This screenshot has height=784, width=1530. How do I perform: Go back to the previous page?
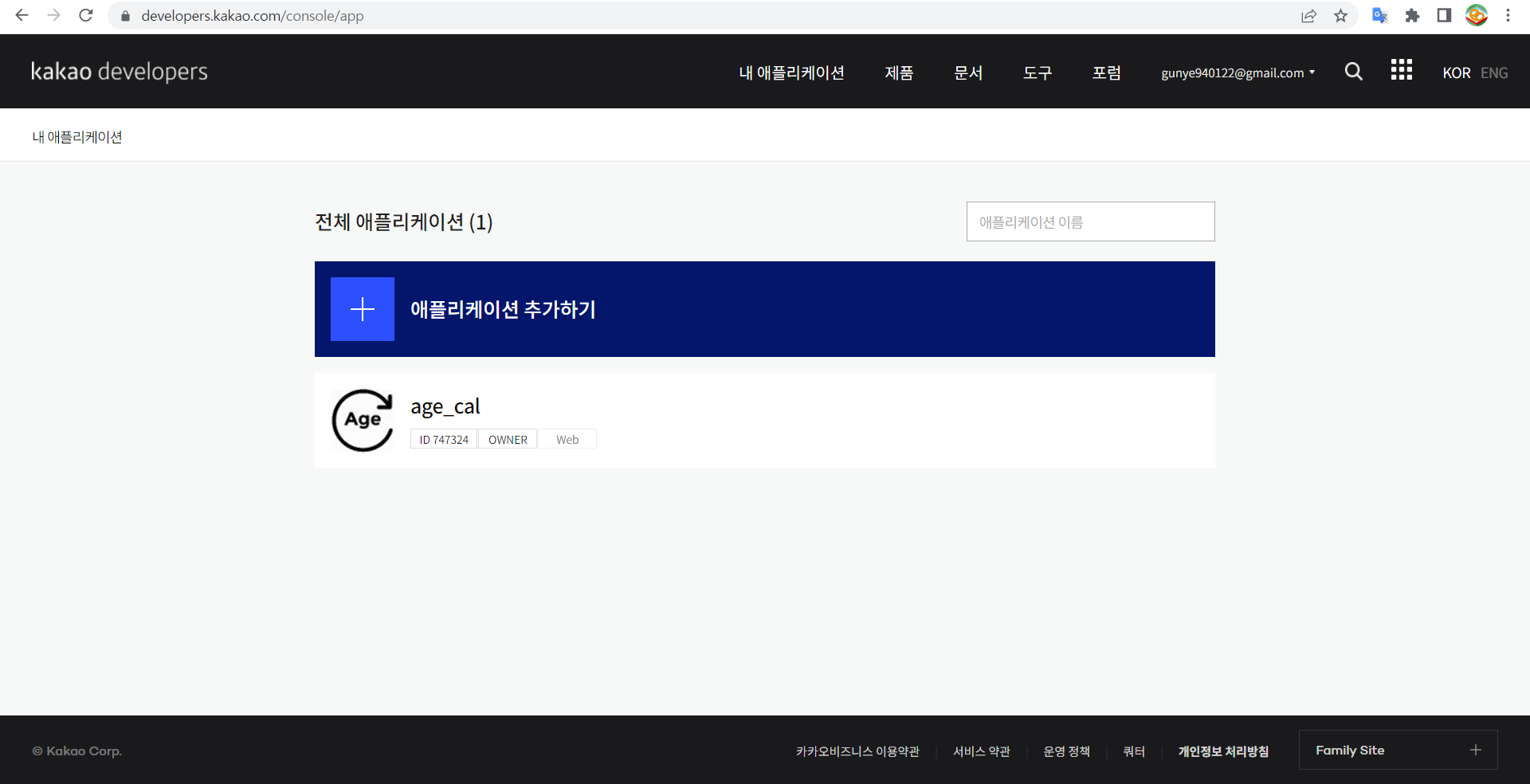[x=22, y=15]
